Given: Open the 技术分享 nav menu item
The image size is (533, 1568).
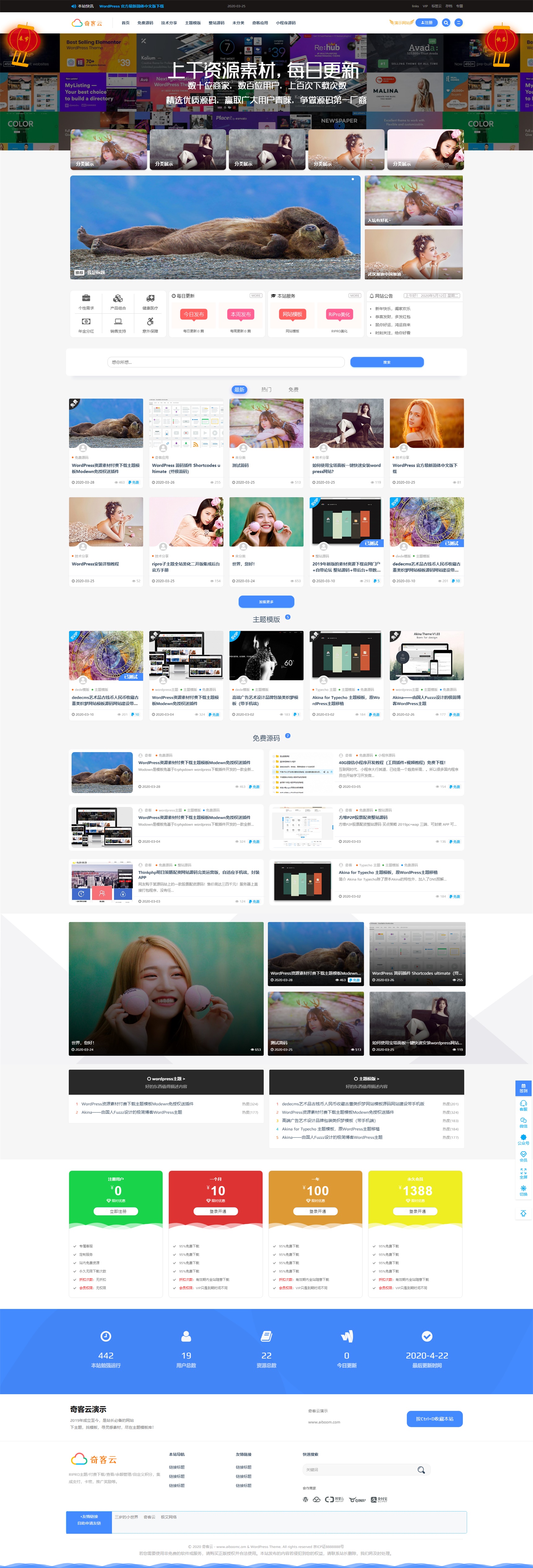Looking at the screenshot, I should tap(169, 23).
